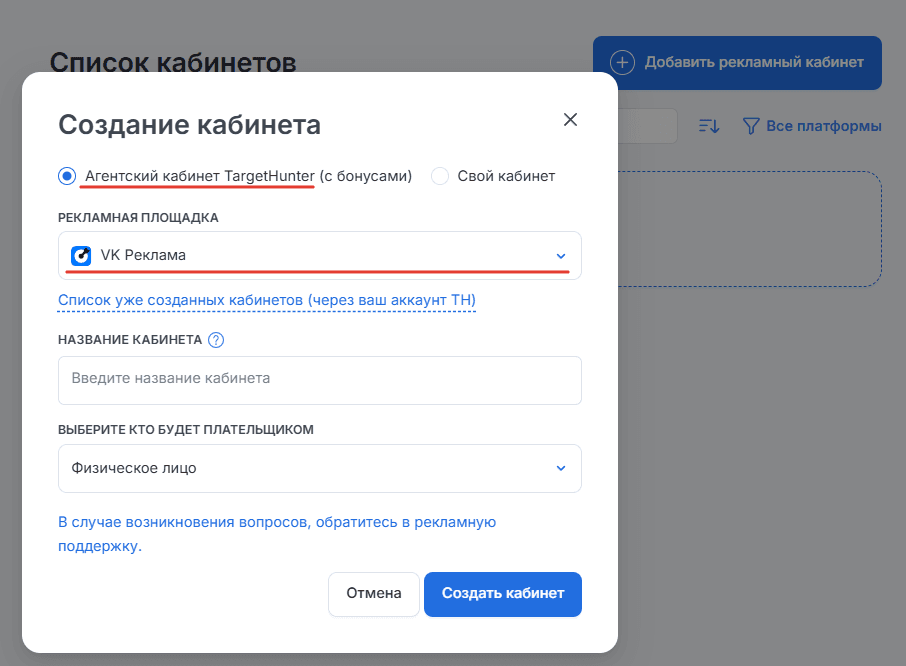Click the Создать кабинет button
Viewport: 906px width, 666px height.
coord(503,594)
